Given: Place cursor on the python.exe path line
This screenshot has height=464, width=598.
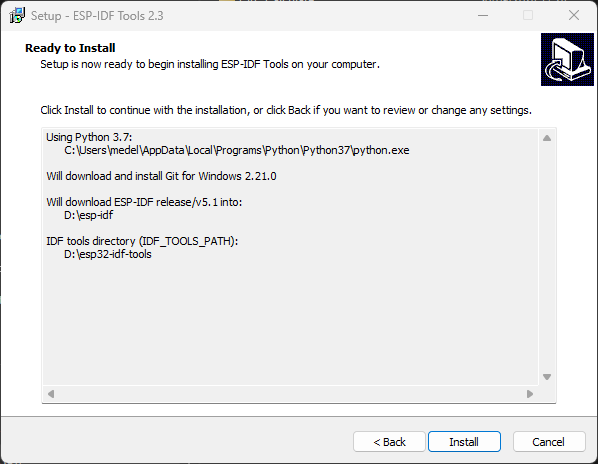Looking at the screenshot, I should pyautogui.click(x=236, y=150).
